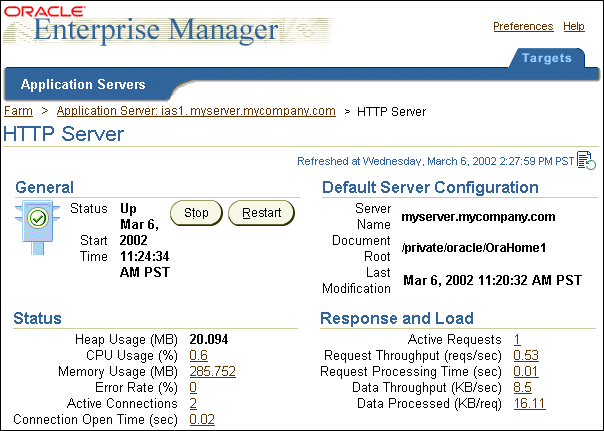Open the CPU Usage value 0.6
The width and height of the screenshot is (604, 431).
198,355
